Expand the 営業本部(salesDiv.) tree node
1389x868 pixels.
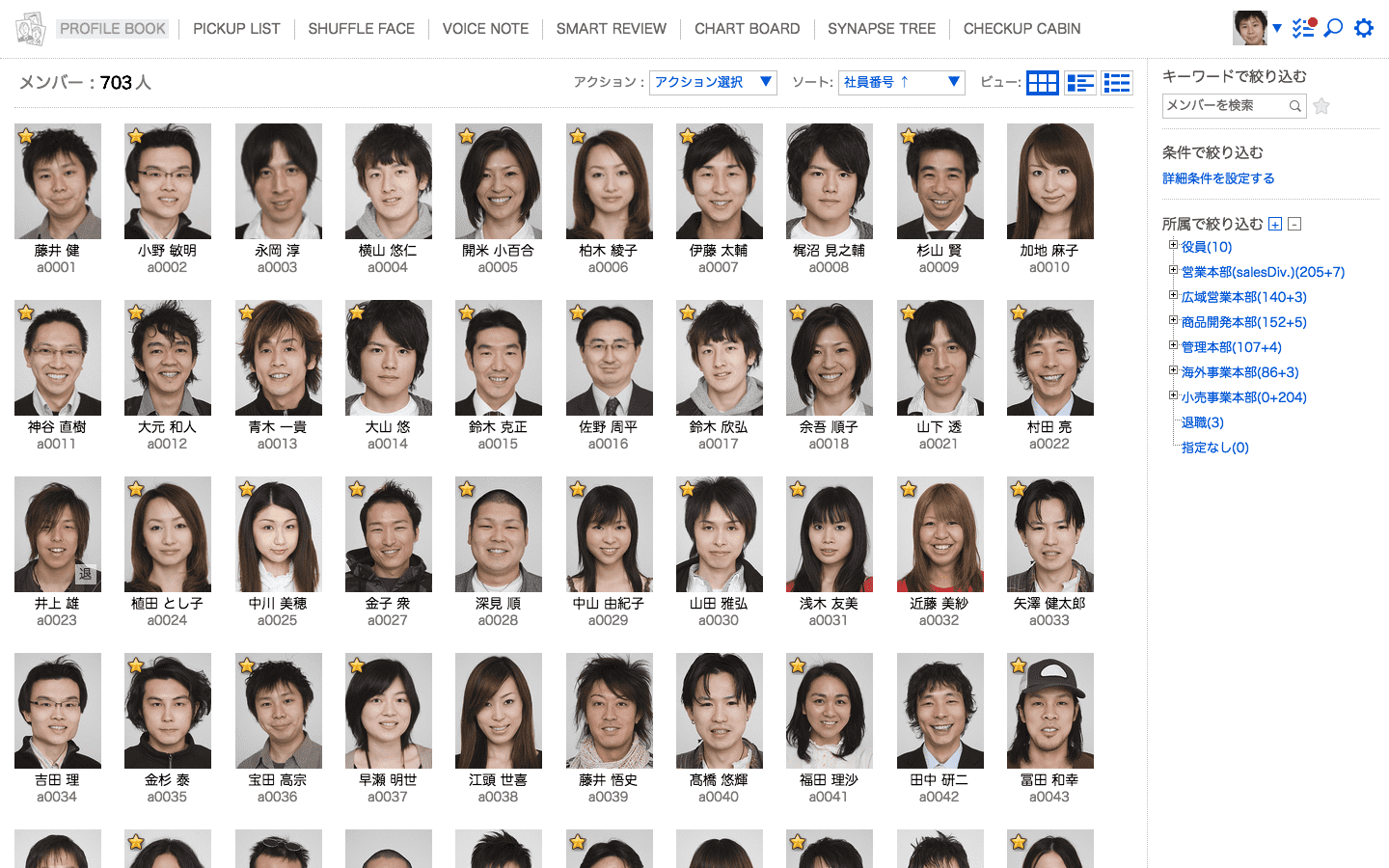[1173, 270]
